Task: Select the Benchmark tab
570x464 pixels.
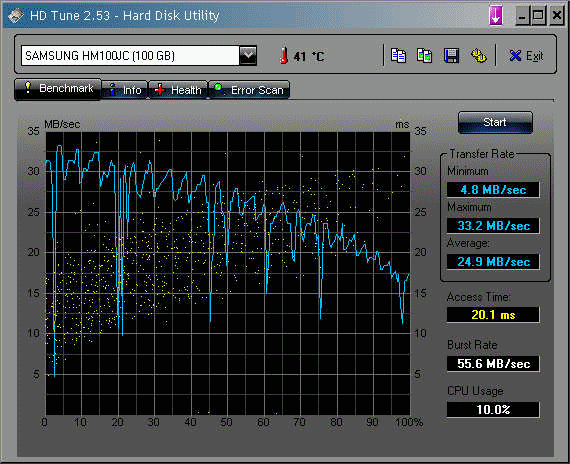Action: (58, 89)
